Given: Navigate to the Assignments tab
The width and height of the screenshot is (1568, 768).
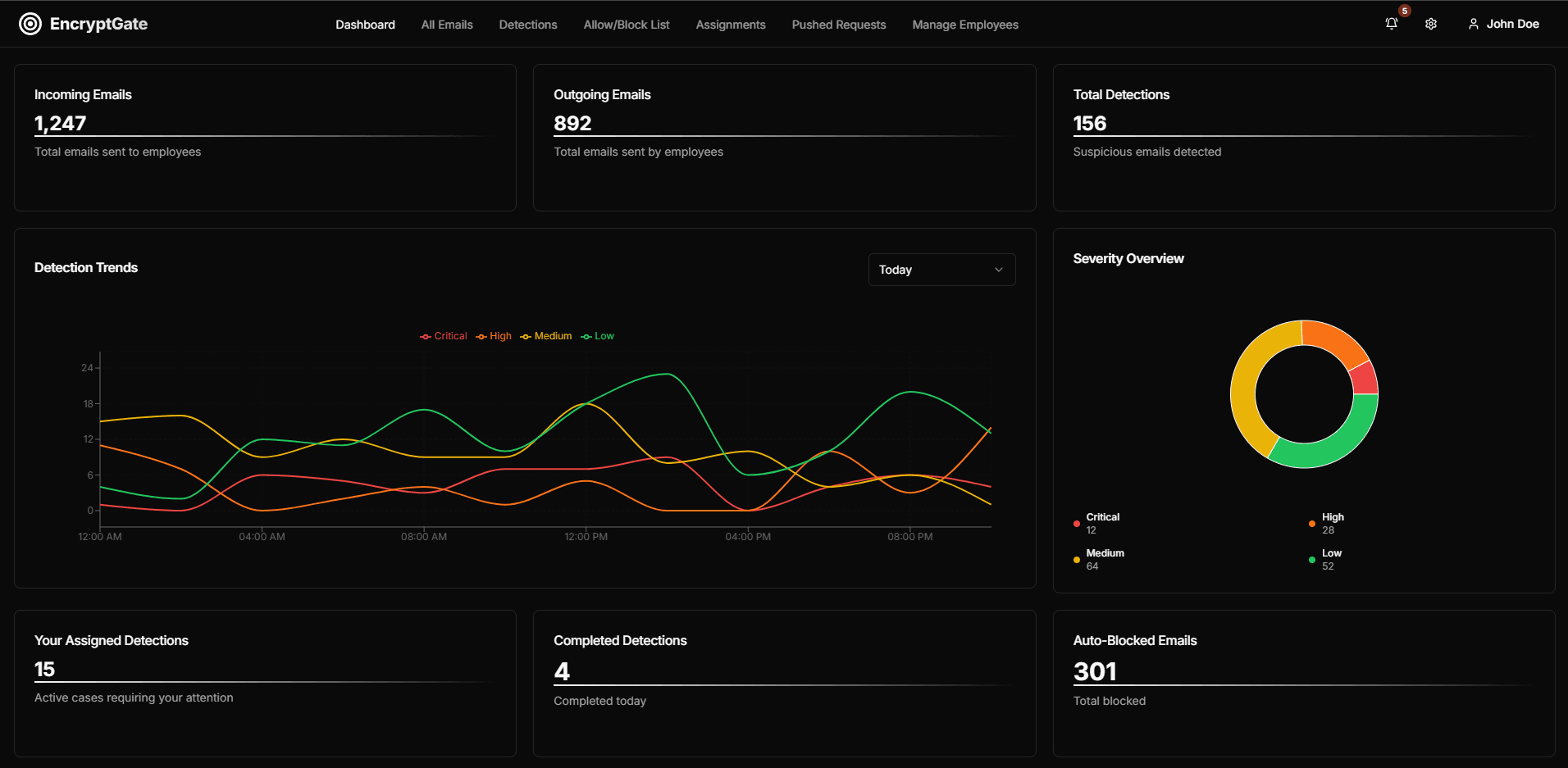Looking at the screenshot, I should coord(731,25).
